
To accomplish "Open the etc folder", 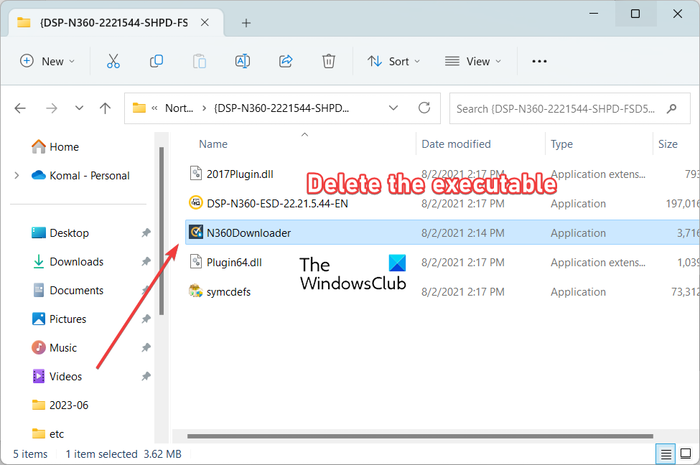I will 48,433.
